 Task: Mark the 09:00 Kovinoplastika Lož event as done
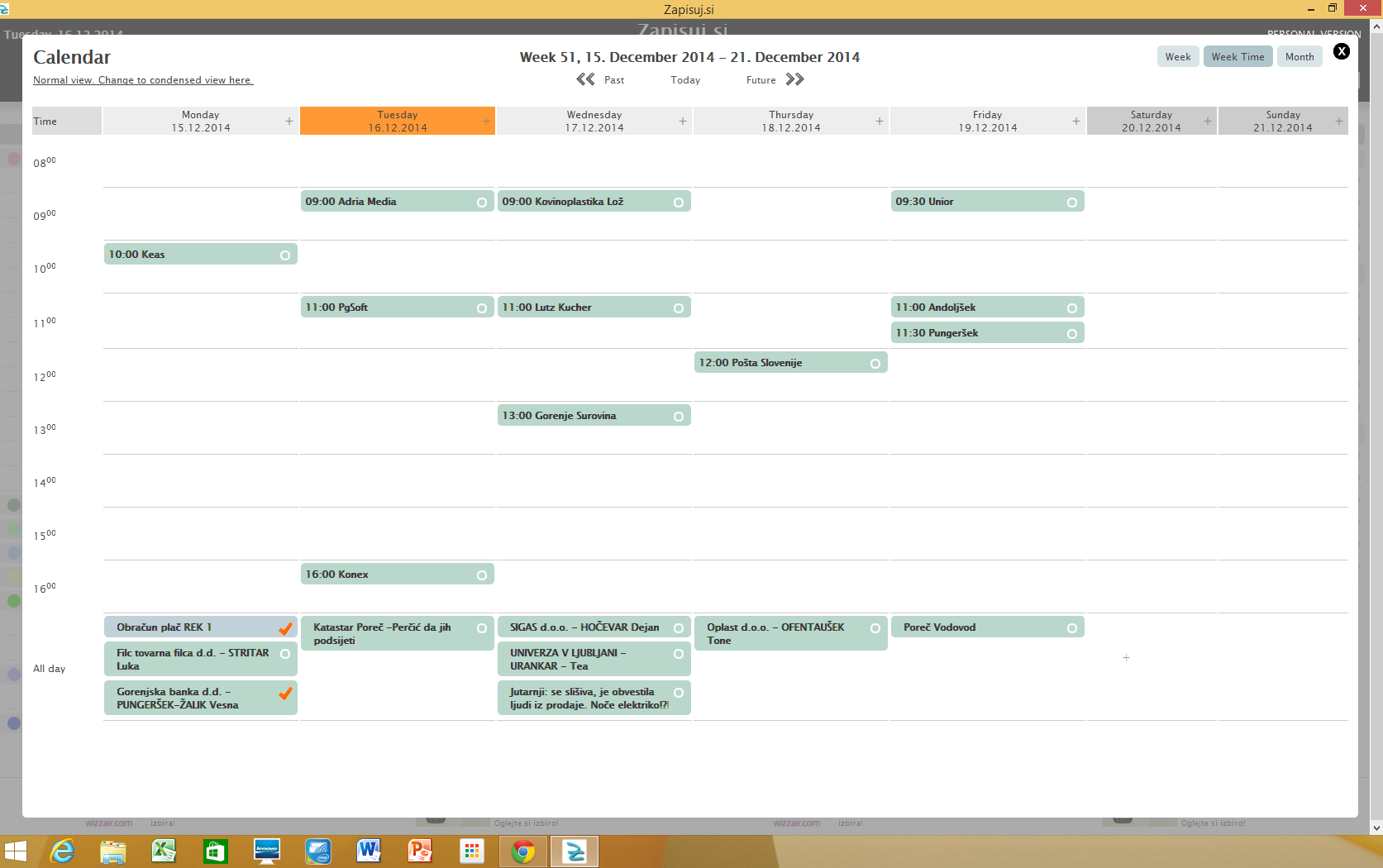click(x=679, y=203)
